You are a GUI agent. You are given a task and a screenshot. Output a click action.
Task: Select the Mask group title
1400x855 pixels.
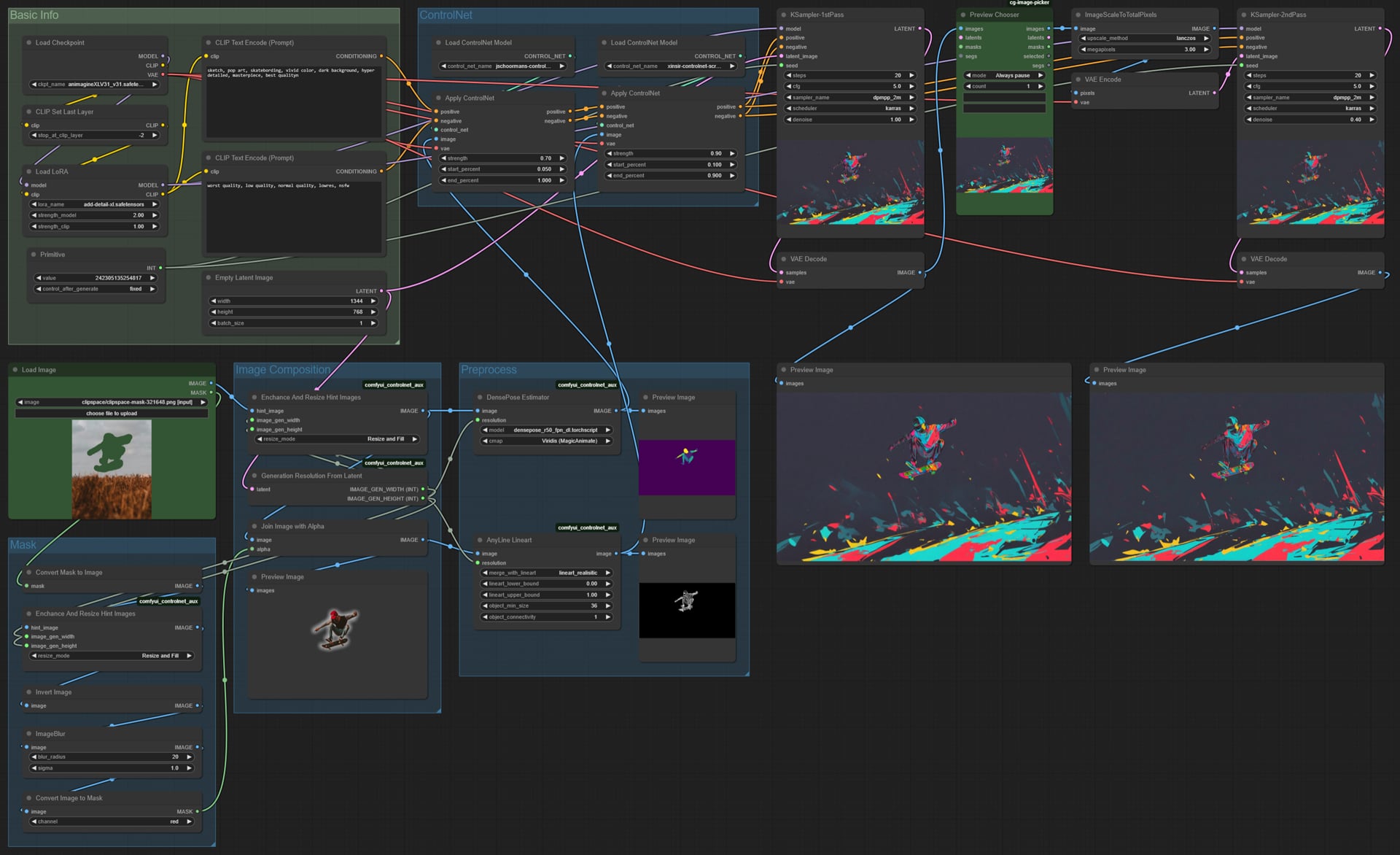pyautogui.click(x=23, y=545)
